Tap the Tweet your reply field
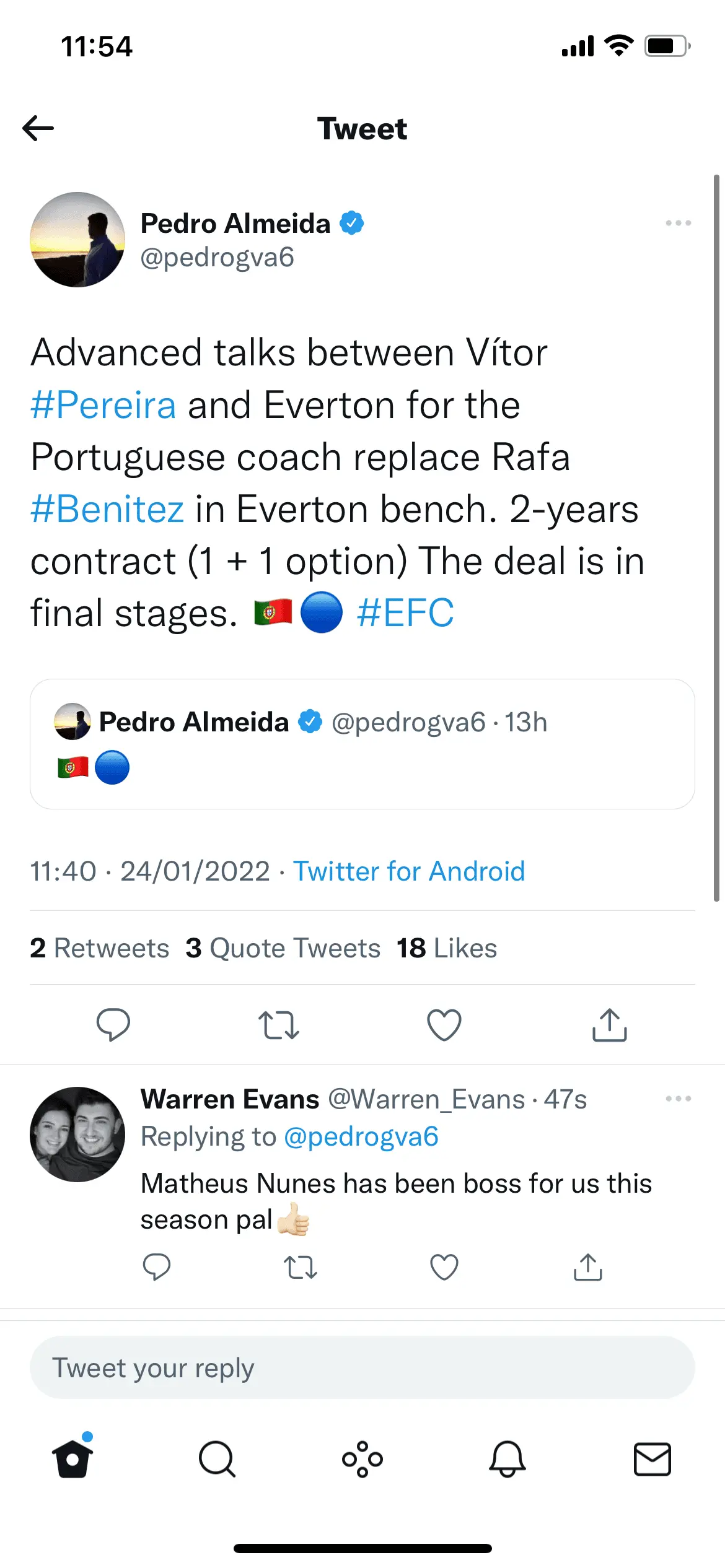 coord(362,1367)
